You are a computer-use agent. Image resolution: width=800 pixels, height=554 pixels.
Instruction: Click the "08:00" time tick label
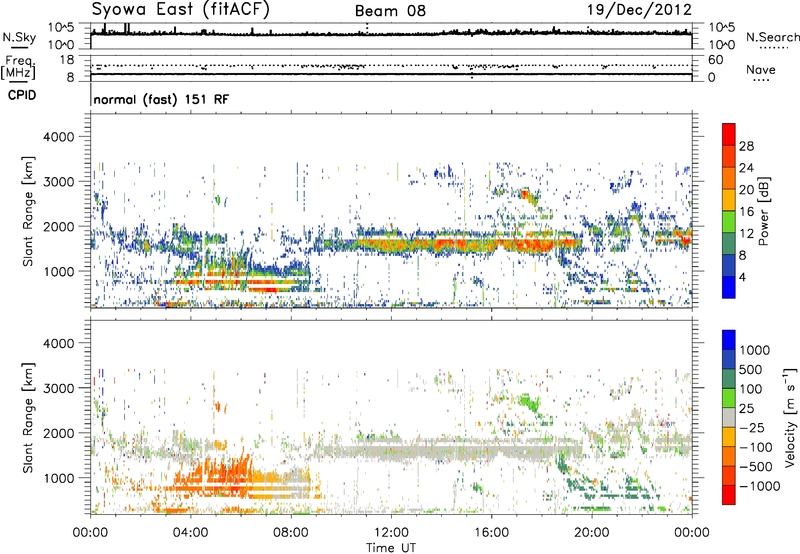[291, 533]
